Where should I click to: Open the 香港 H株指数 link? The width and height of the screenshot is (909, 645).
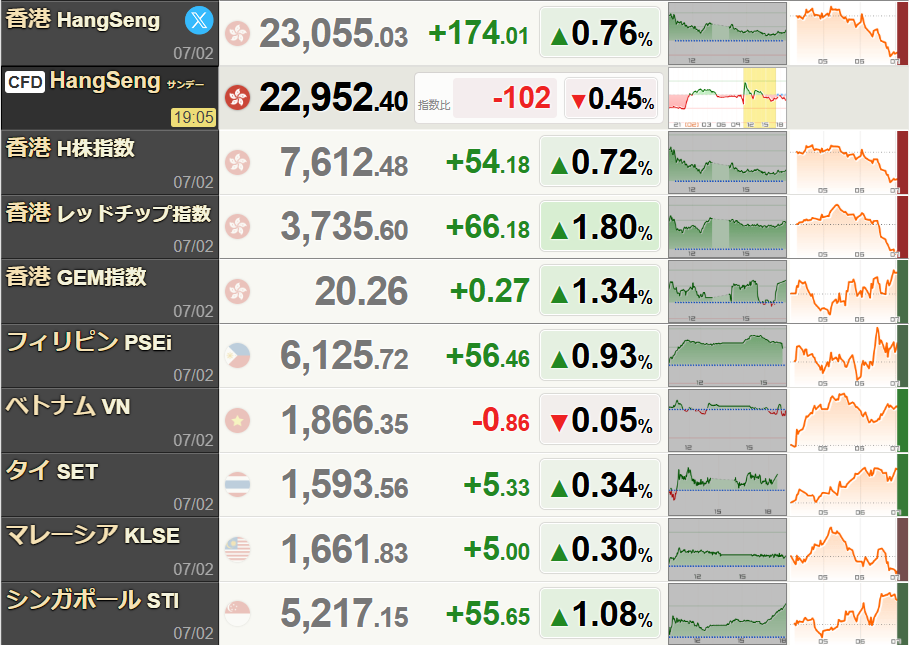point(70,148)
